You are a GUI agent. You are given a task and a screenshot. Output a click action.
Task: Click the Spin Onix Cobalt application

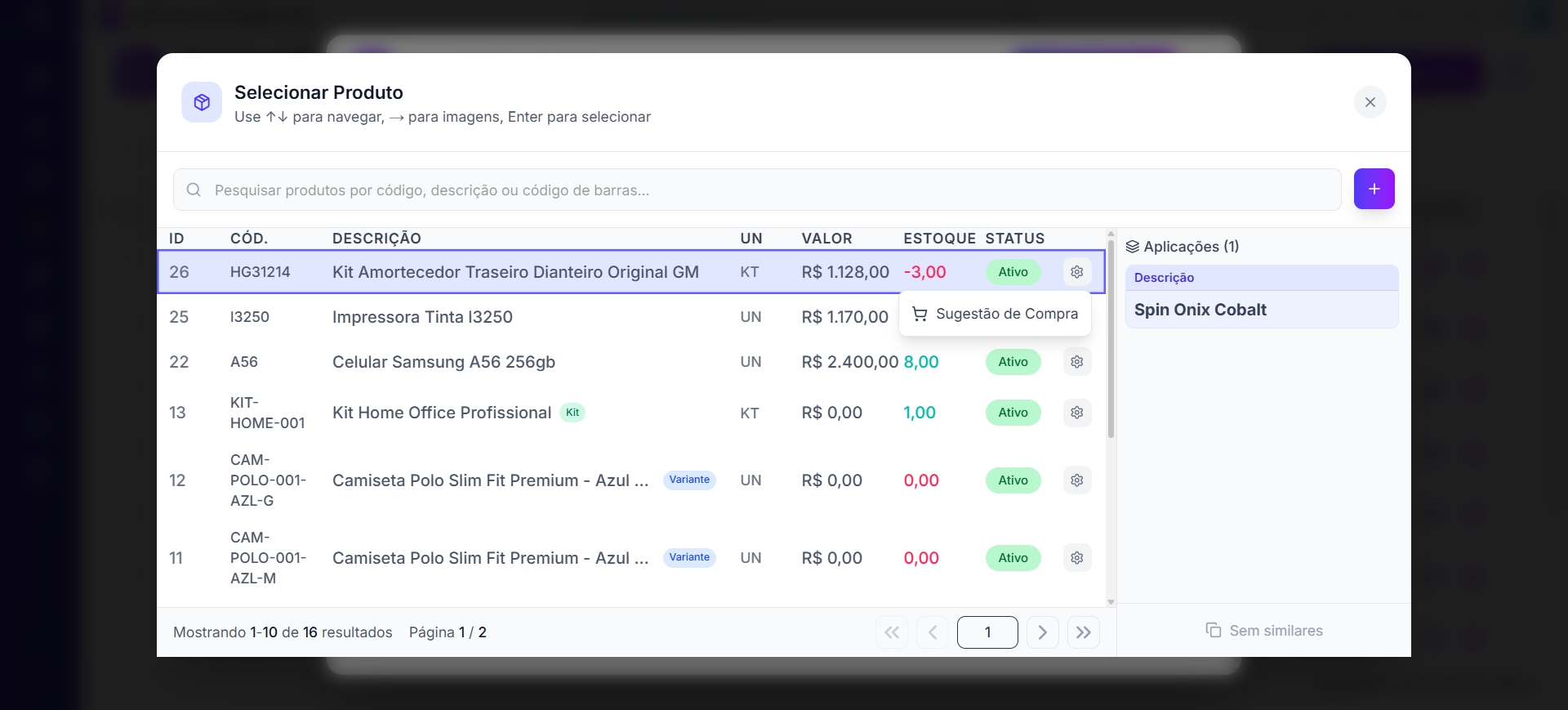coord(1200,310)
